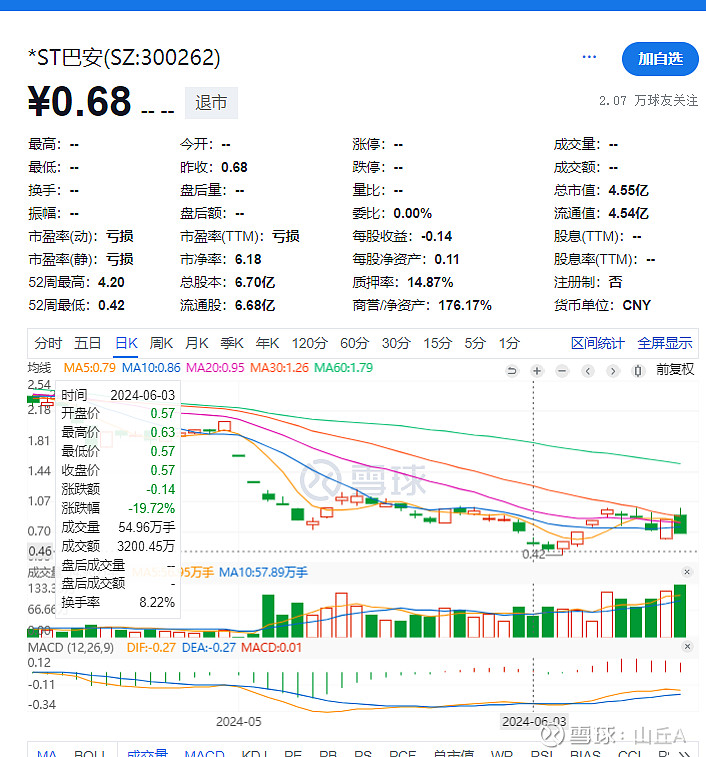The image size is (706, 757).
Task: Click the 涨跌幅 -19.72% tooltip value
Action: point(151,508)
